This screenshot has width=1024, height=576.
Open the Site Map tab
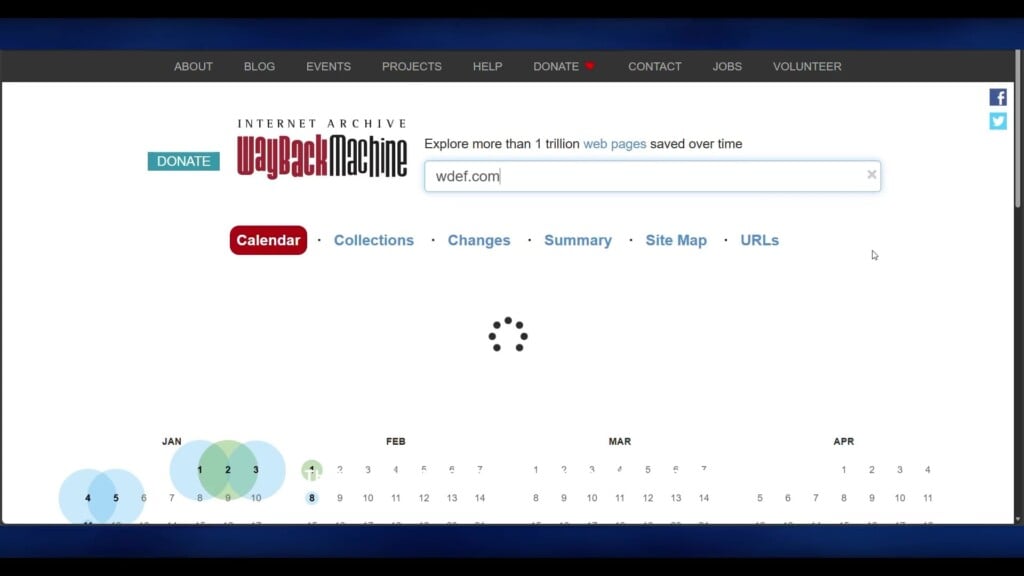(676, 240)
